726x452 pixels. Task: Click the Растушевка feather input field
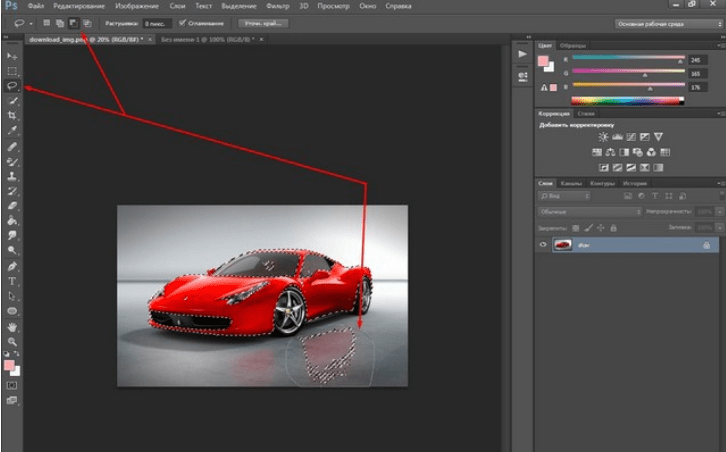tap(157, 23)
